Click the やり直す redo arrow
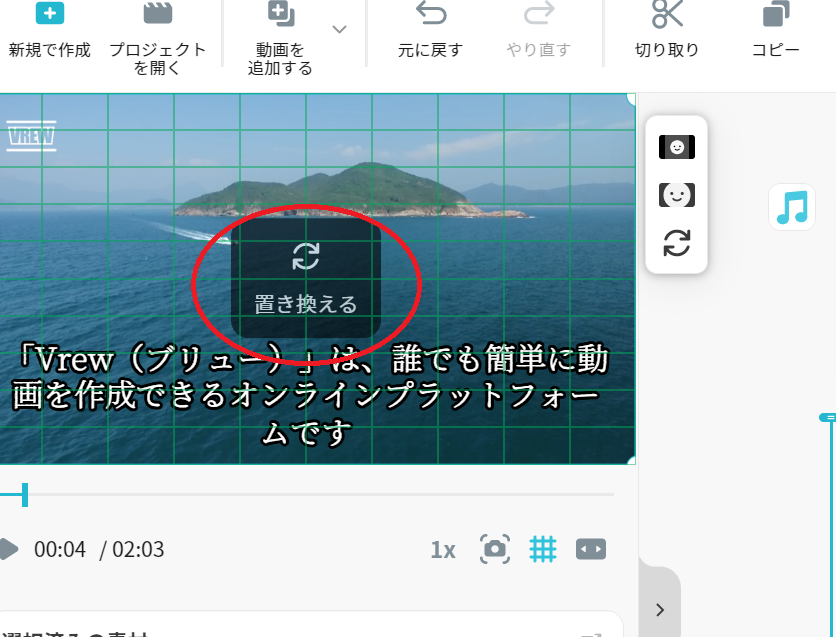The width and height of the screenshot is (836, 637). [x=539, y=13]
